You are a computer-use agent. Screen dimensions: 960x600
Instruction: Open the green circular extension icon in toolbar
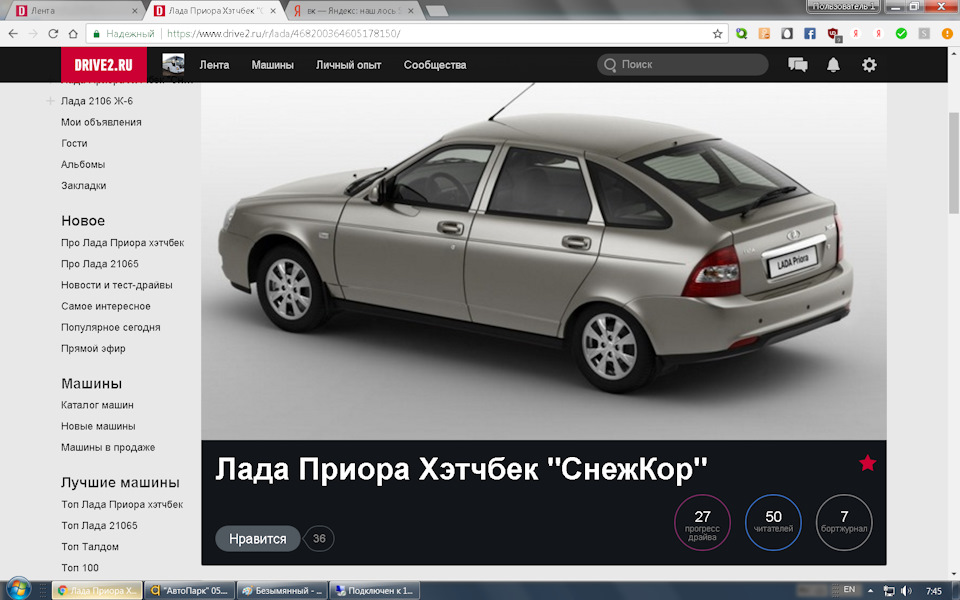point(741,34)
